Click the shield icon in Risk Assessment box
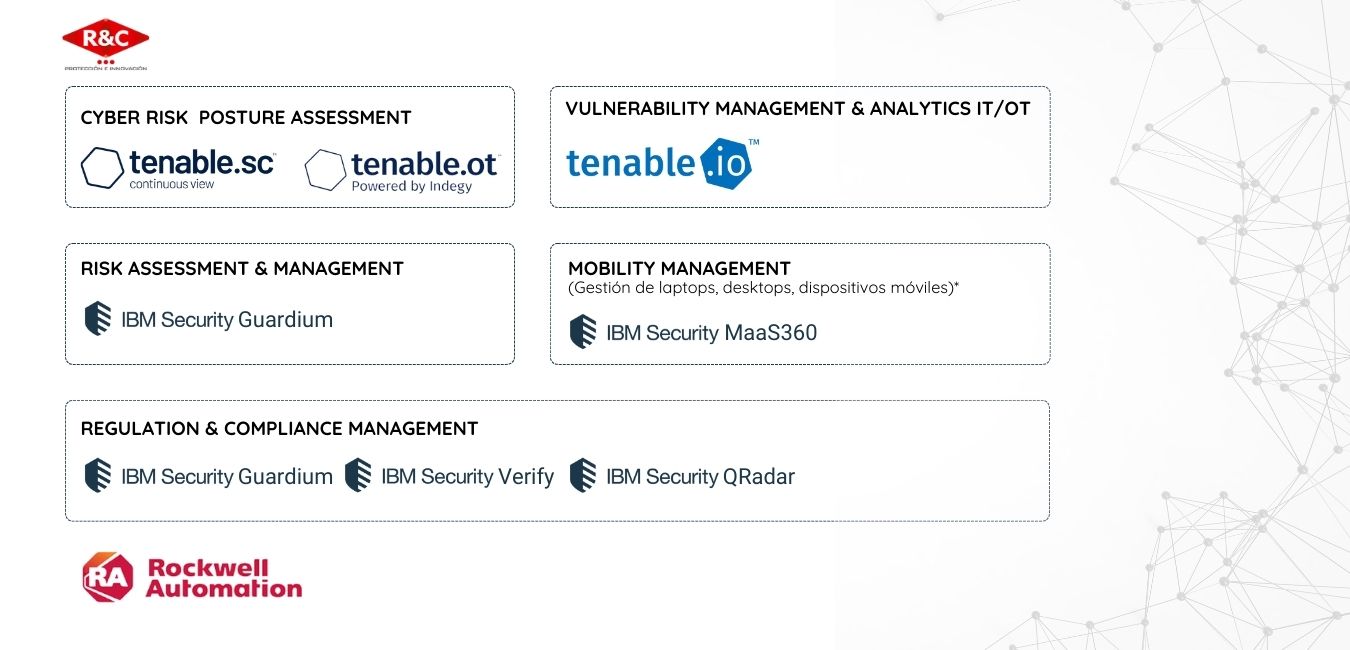Viewport: 1350px width, 650px height. click(x=98, y=319)
